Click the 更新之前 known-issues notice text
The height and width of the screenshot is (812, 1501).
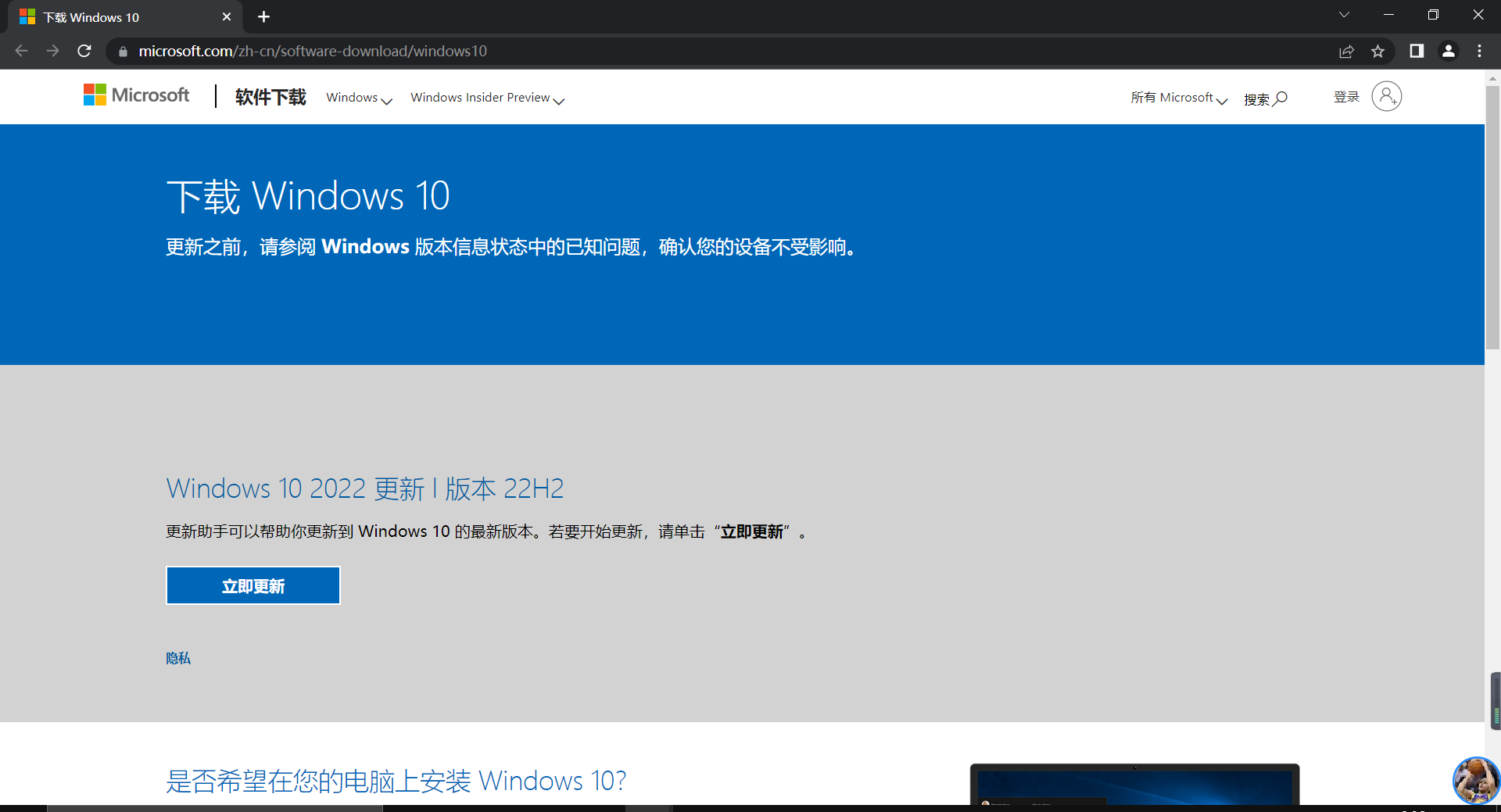512,247
